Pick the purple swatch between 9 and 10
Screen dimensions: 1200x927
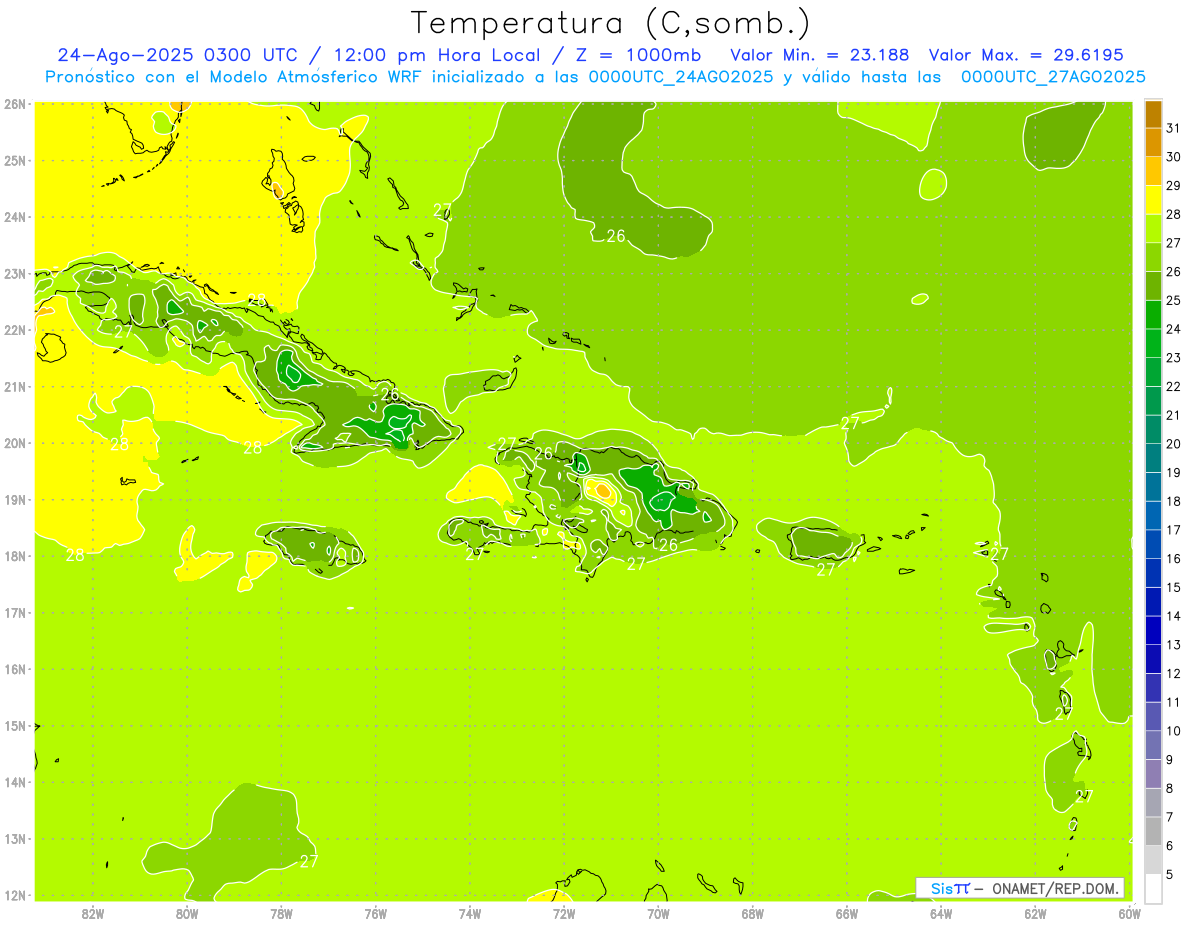[x=1153, y=745]
